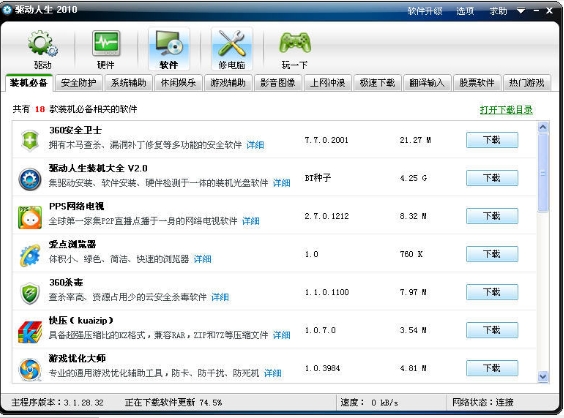Click the title bar app logo icon

coord(7,10)
